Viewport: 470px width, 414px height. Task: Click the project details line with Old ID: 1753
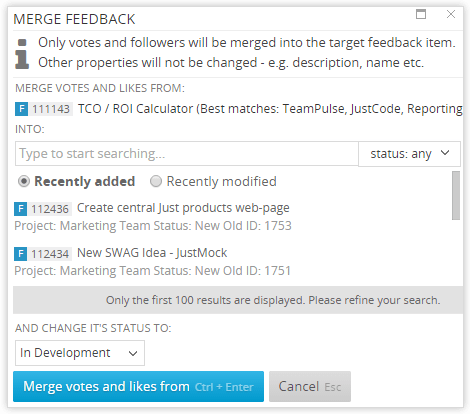153,226
